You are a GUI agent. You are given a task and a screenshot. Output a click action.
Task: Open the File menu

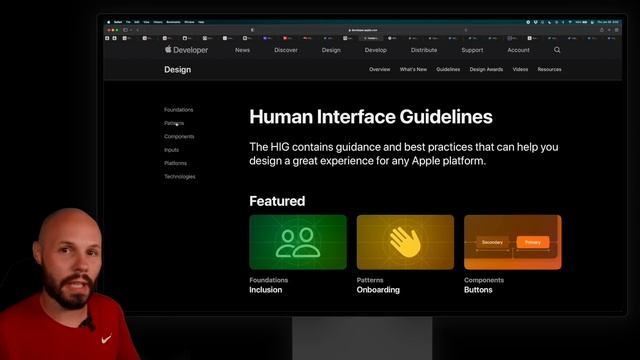(128, 22)
